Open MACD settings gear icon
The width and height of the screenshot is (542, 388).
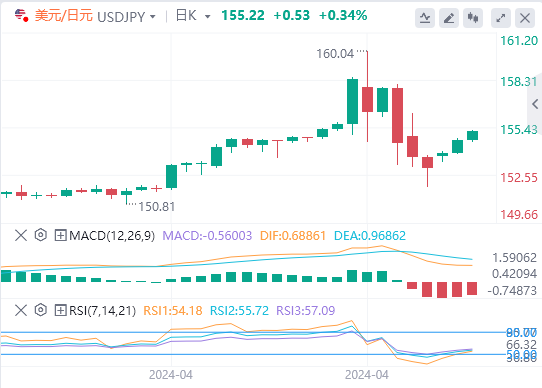[40, 235]
